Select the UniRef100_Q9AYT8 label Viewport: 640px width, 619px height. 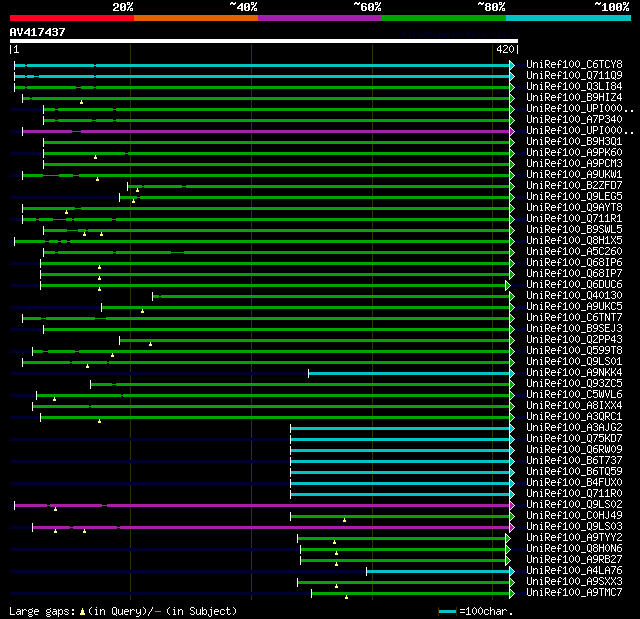pos(574,208)
